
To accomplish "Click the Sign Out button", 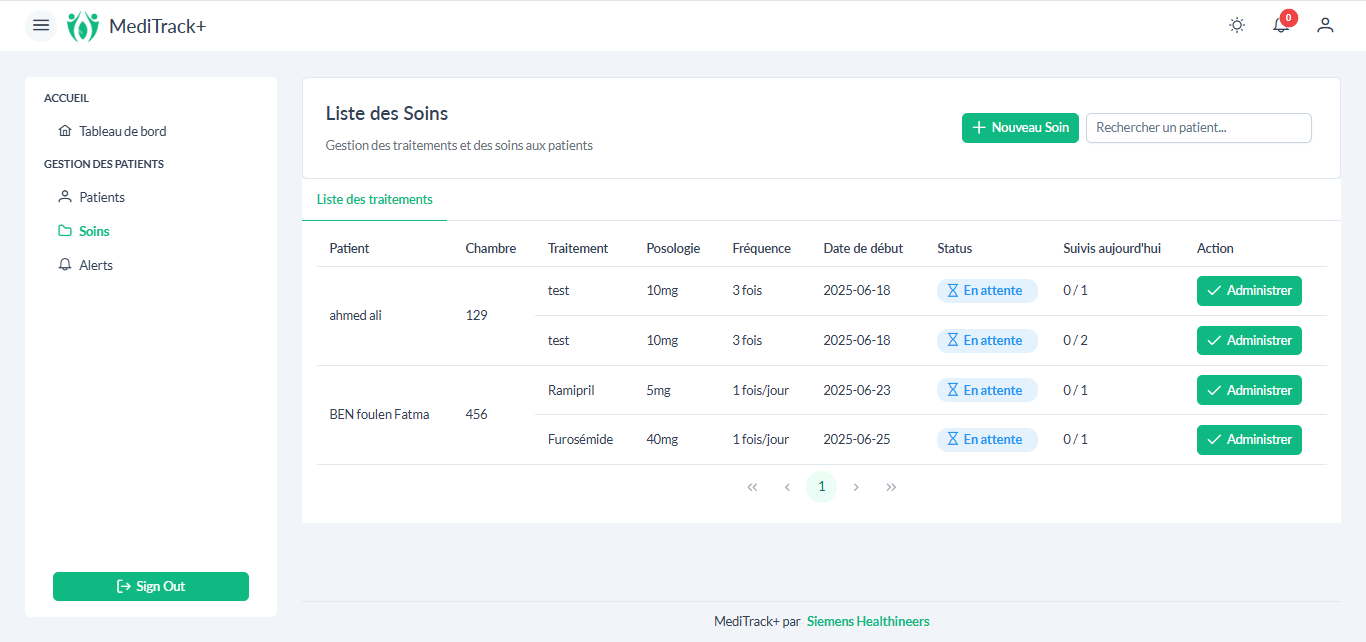I will (x=151, y=586).
